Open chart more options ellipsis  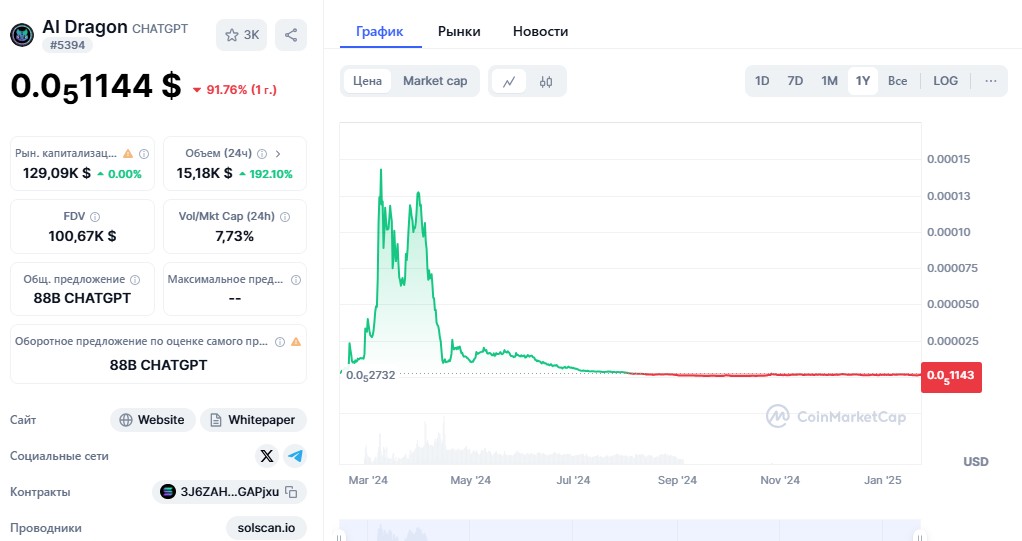tap(991, 81)
